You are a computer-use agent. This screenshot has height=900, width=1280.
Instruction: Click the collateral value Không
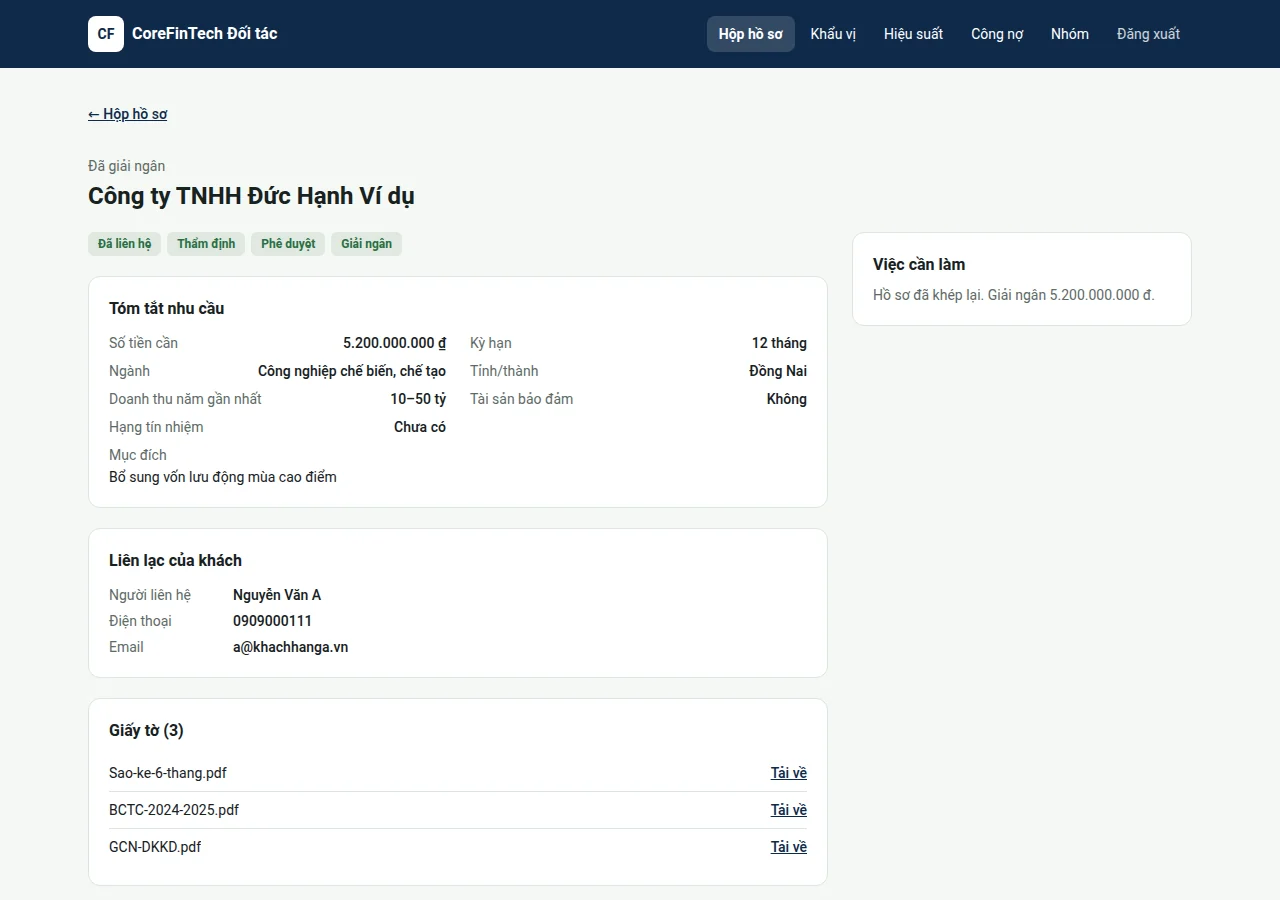[787, 399]
